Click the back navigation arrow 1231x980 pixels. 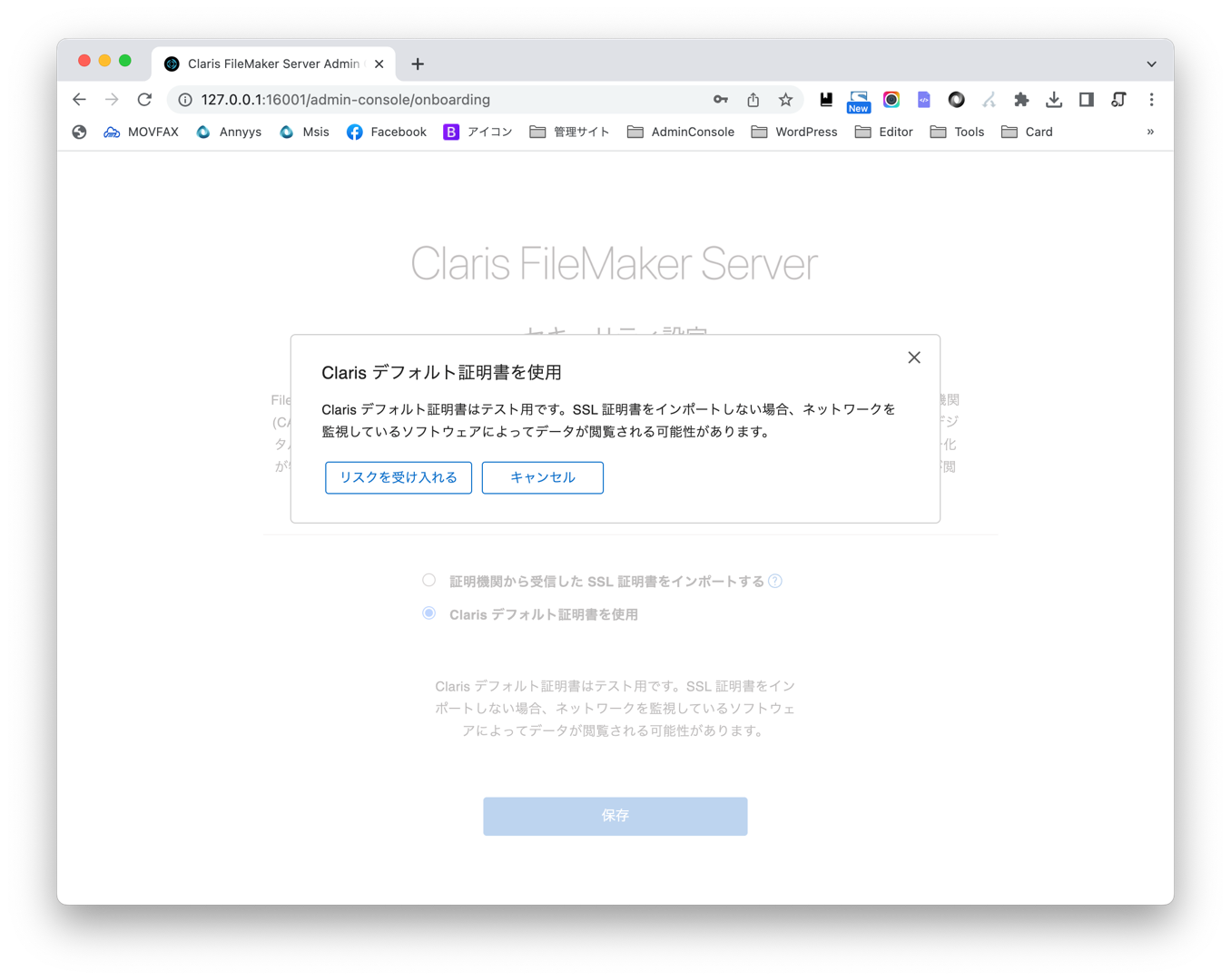point(79,100)
